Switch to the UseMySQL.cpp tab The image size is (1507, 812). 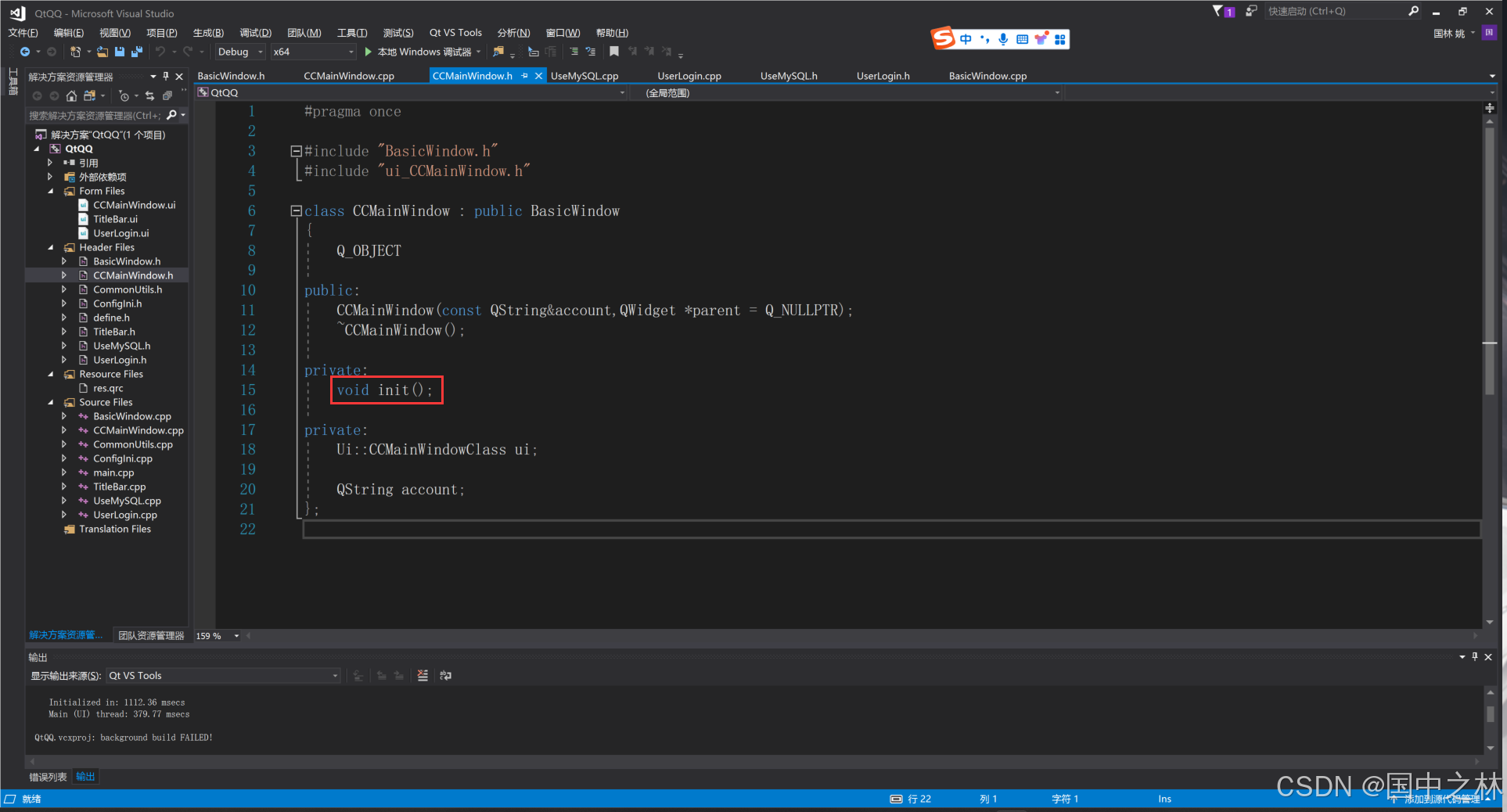pos(584,76)
